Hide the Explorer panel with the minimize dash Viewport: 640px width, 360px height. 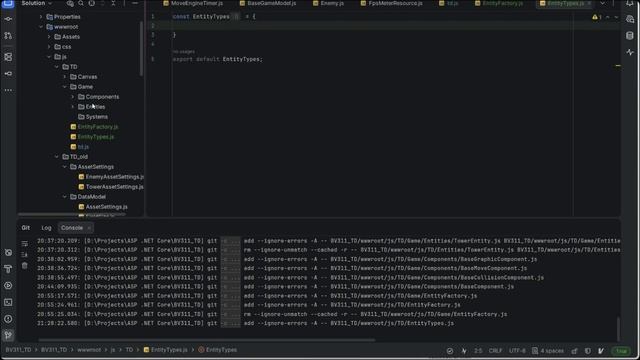pyautogui.click(x=135, y=3)
